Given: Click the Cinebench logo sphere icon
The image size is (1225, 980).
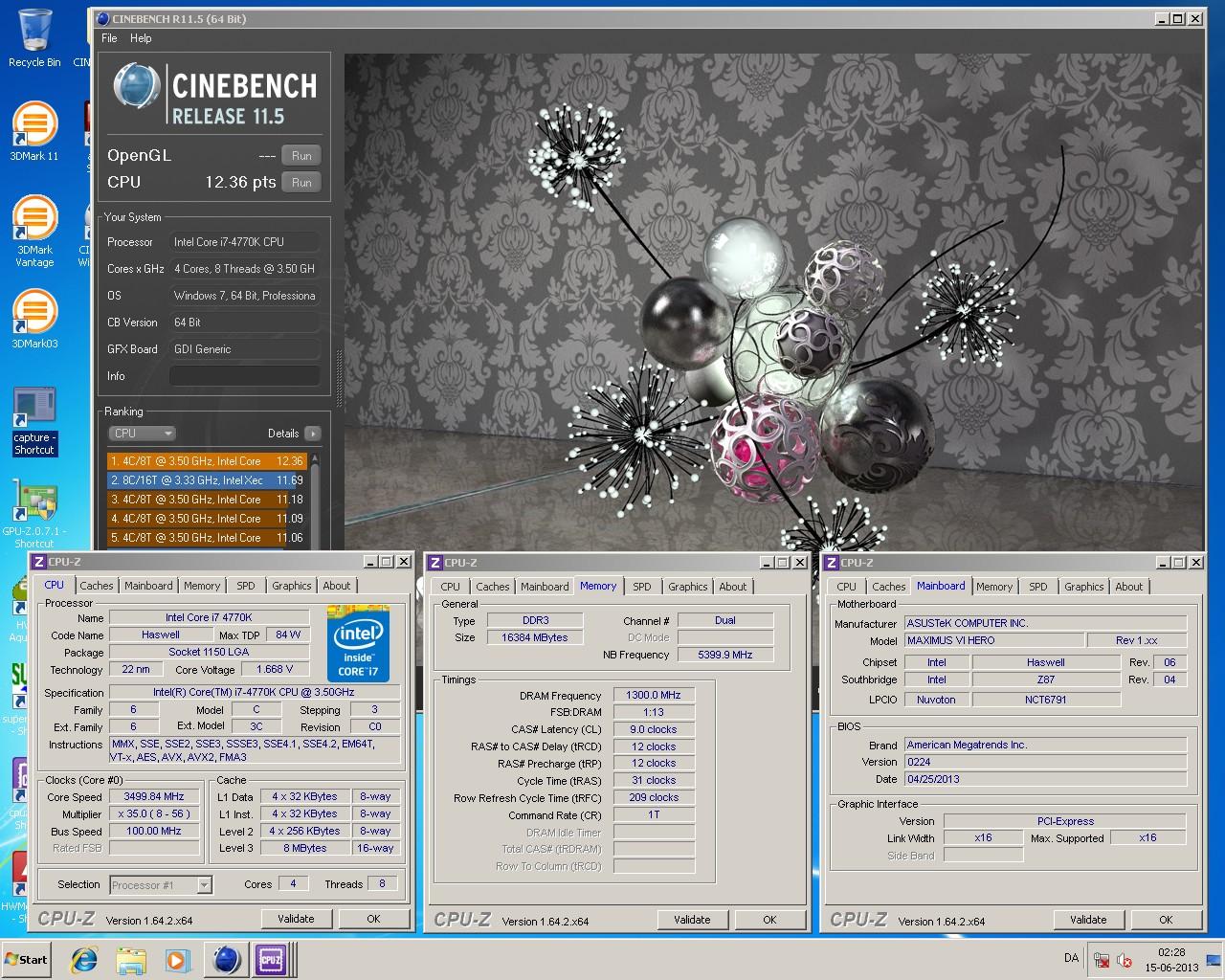Looking at the screenshot, I should [137, 86].
